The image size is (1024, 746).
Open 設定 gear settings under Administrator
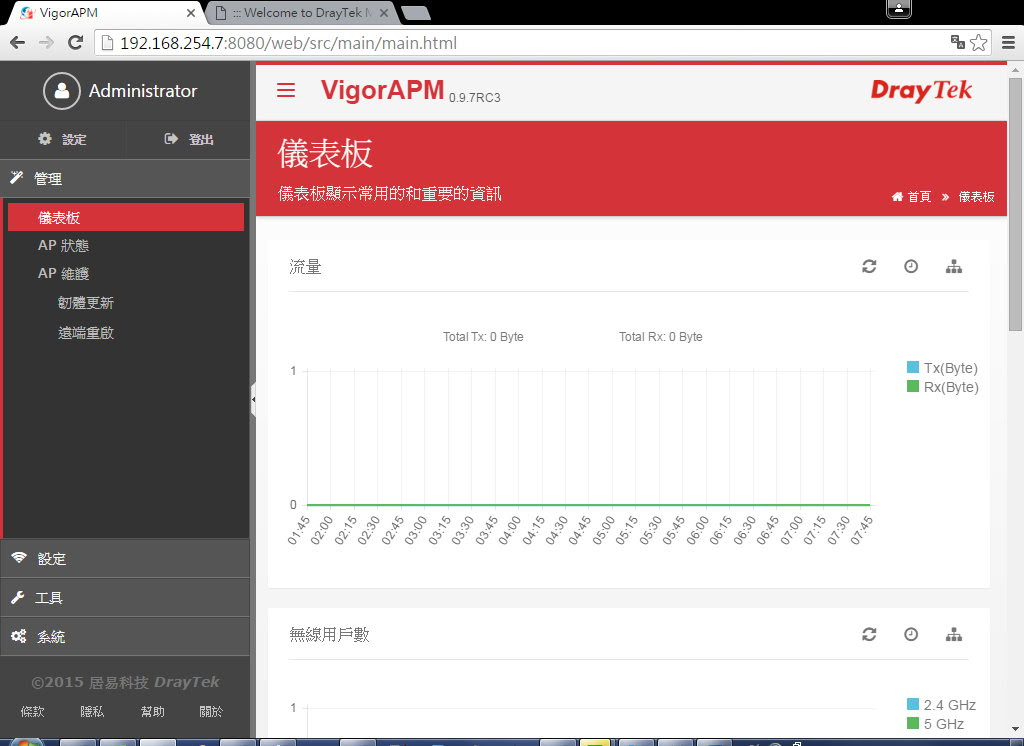point(62,139)
